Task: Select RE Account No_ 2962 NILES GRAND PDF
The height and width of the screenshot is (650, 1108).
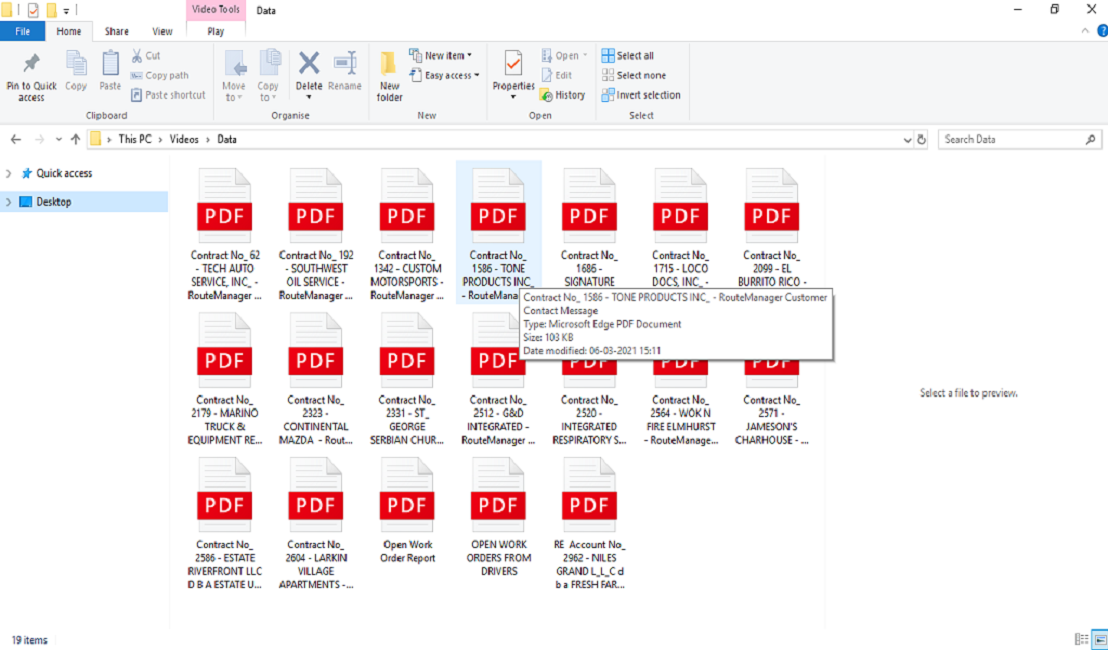Action: 589,524
